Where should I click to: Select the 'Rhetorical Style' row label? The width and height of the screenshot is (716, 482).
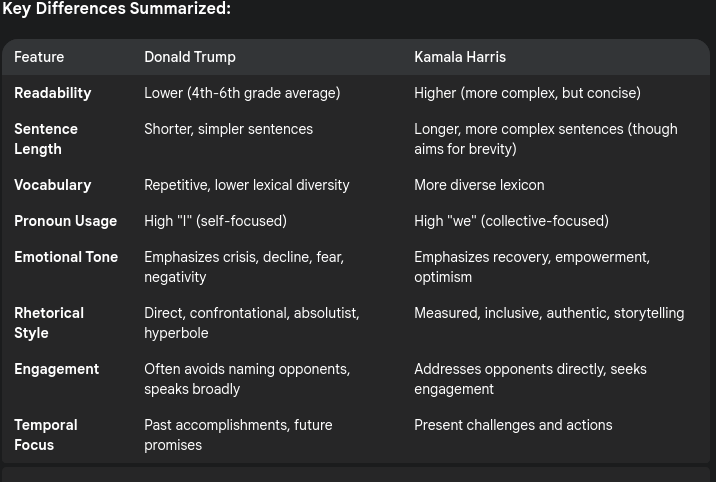pos(49,323)
